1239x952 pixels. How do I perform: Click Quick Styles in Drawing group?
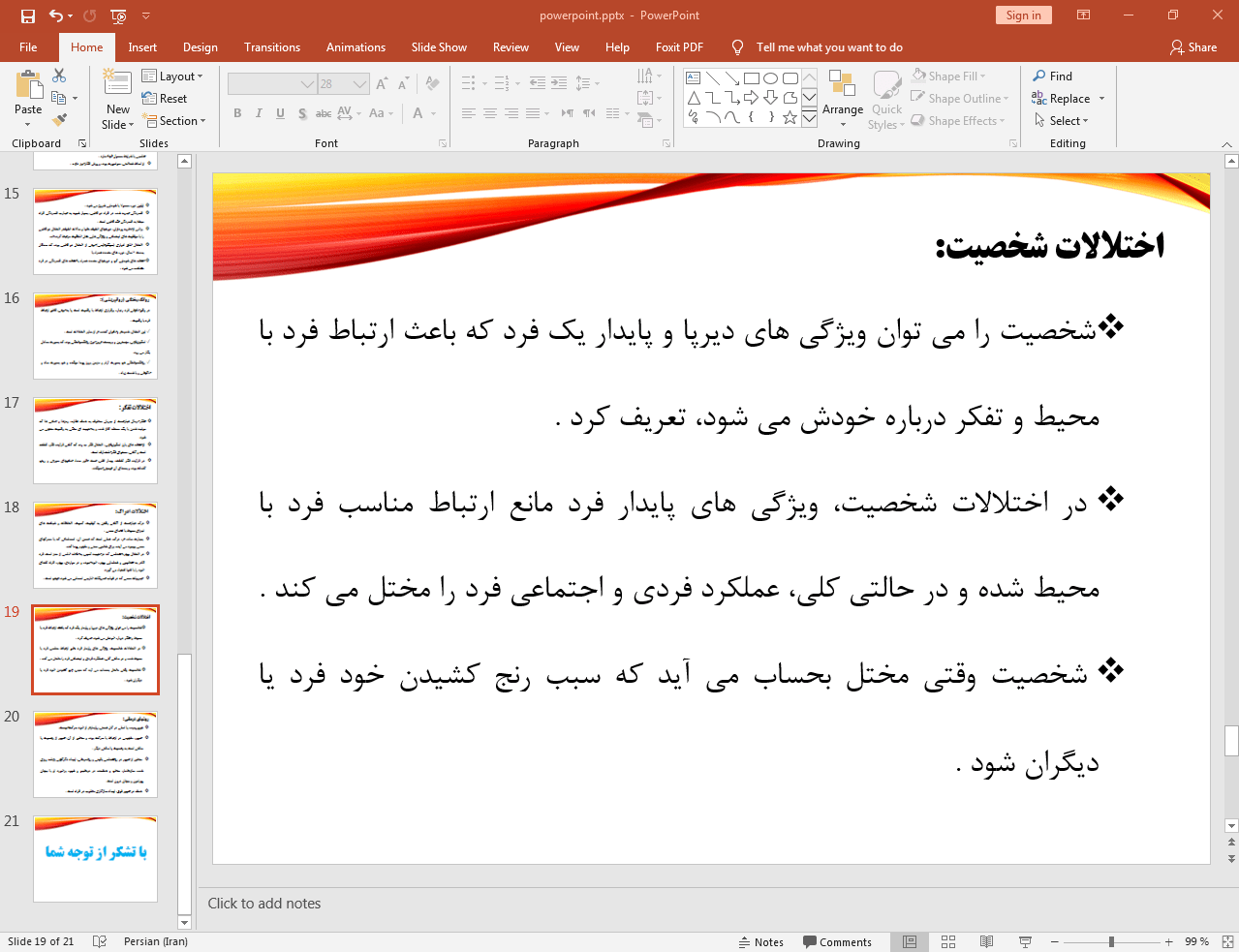pos(886,100)
